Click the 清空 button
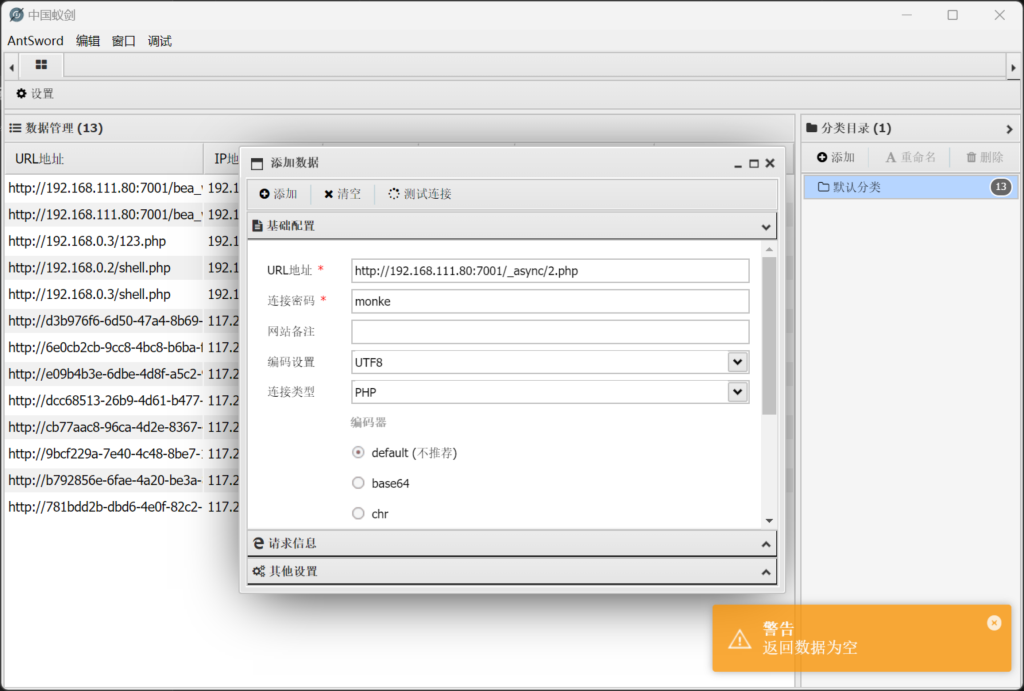This screenshot has width=1024, height=691. pyautogui.click(x=342, y=194)
